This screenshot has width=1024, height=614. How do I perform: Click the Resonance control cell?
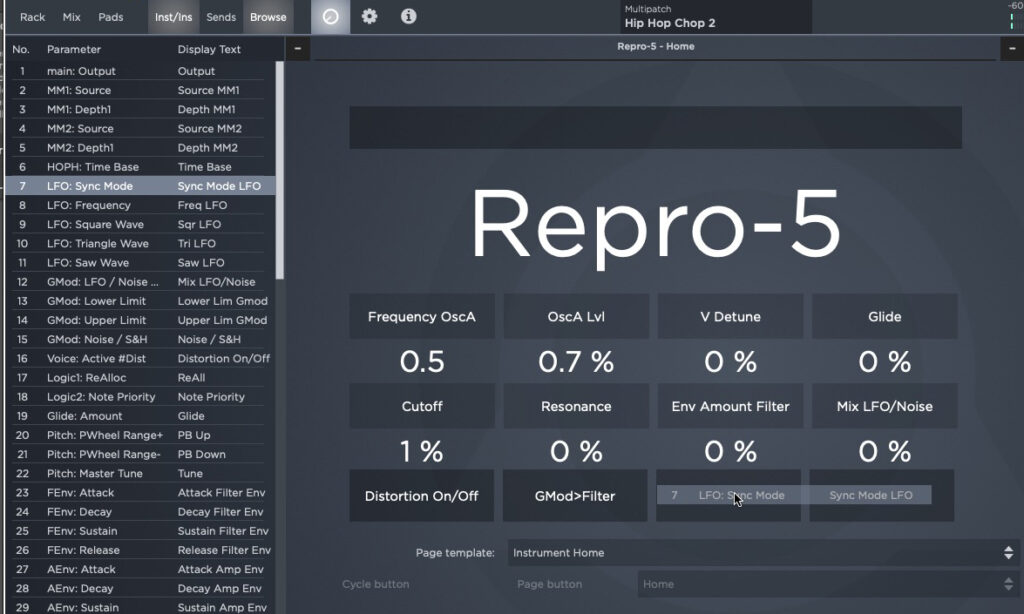[x=576, y=406]
